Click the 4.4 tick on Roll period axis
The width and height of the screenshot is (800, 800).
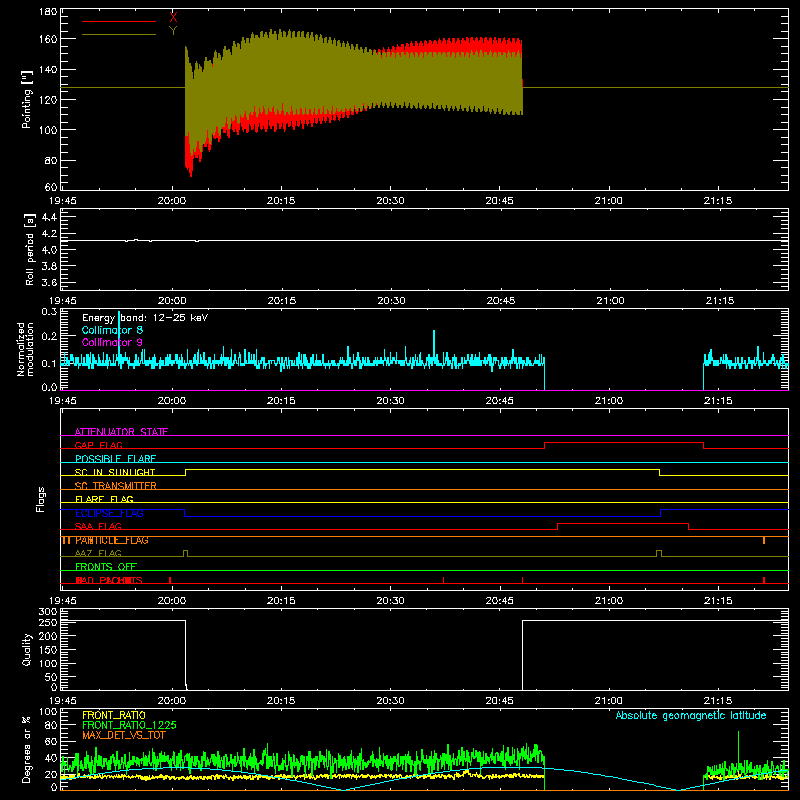pos(49,217)
